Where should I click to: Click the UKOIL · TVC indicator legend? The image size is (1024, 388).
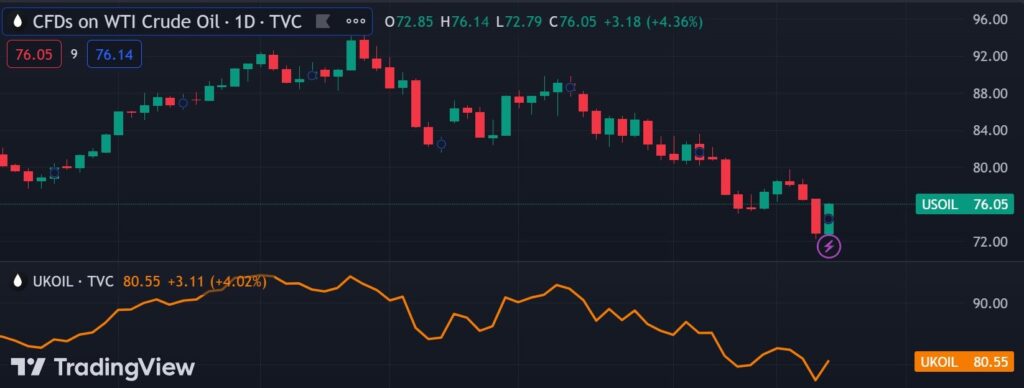pyautogui.click(x=72, y=282)
